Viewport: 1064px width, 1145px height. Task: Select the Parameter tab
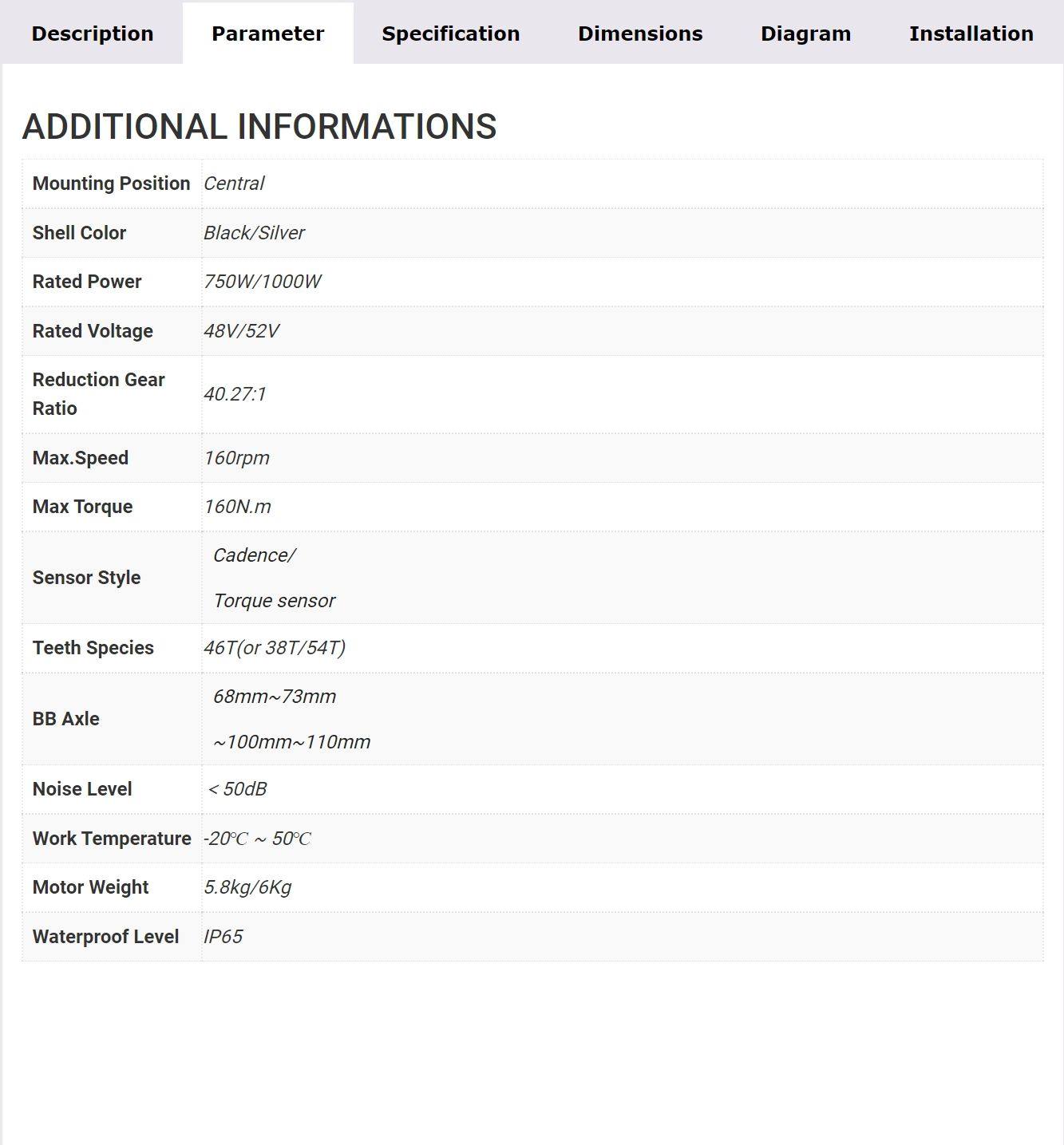267,34
